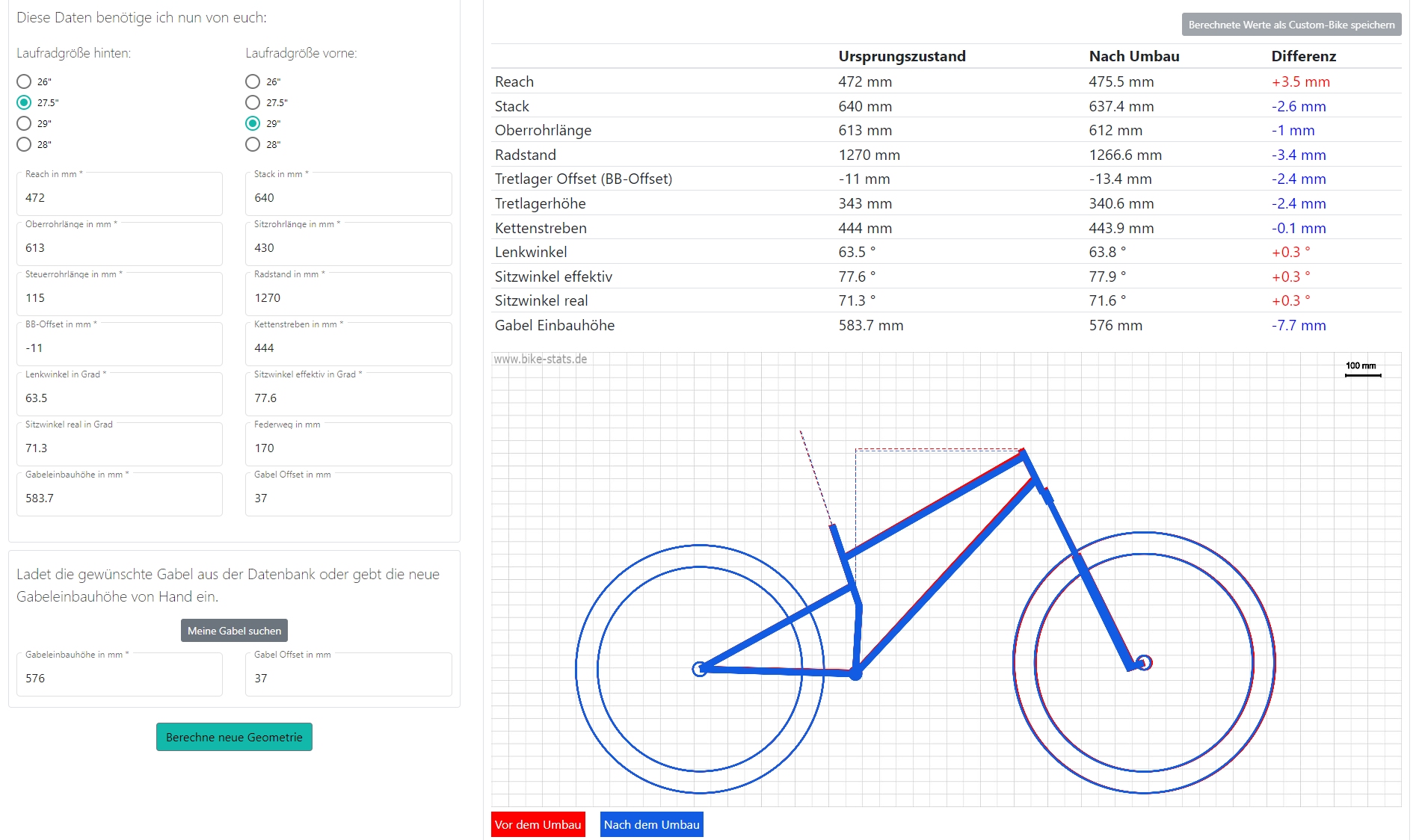Image resolution: width=1425 pixels, height=840 pixels.
Task: Click the blue Nach dem Umbau legend
Action: click(x=651, y=824)
